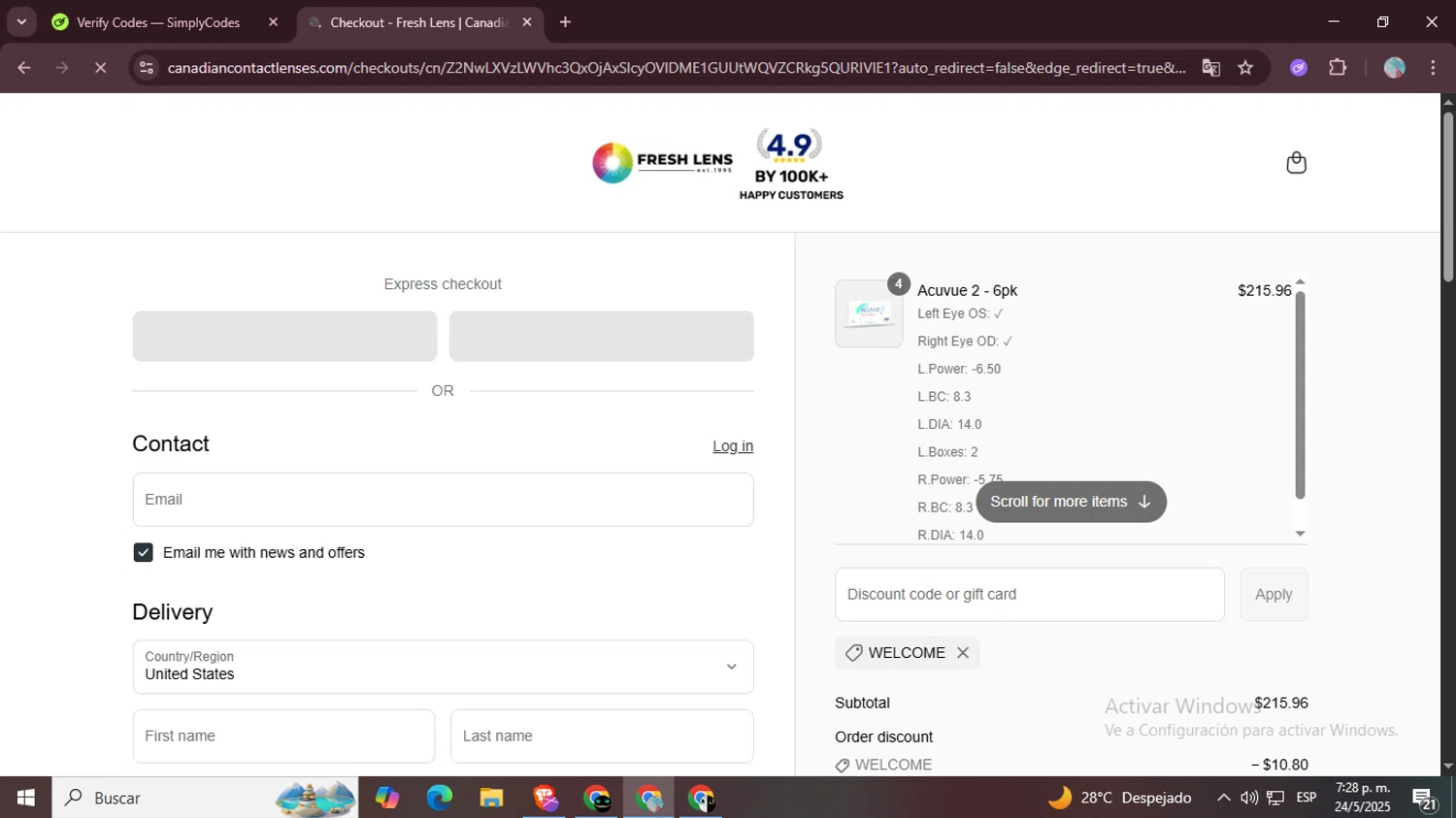Stop loading the page
Image resolution: width=1456 pixels, height=818 pixels.
[100, 68]
